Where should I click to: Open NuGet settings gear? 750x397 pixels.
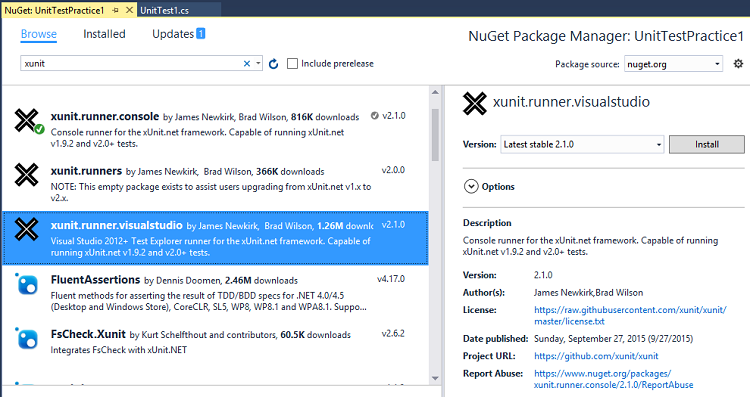pyautogui.click(x=739, y=64)
